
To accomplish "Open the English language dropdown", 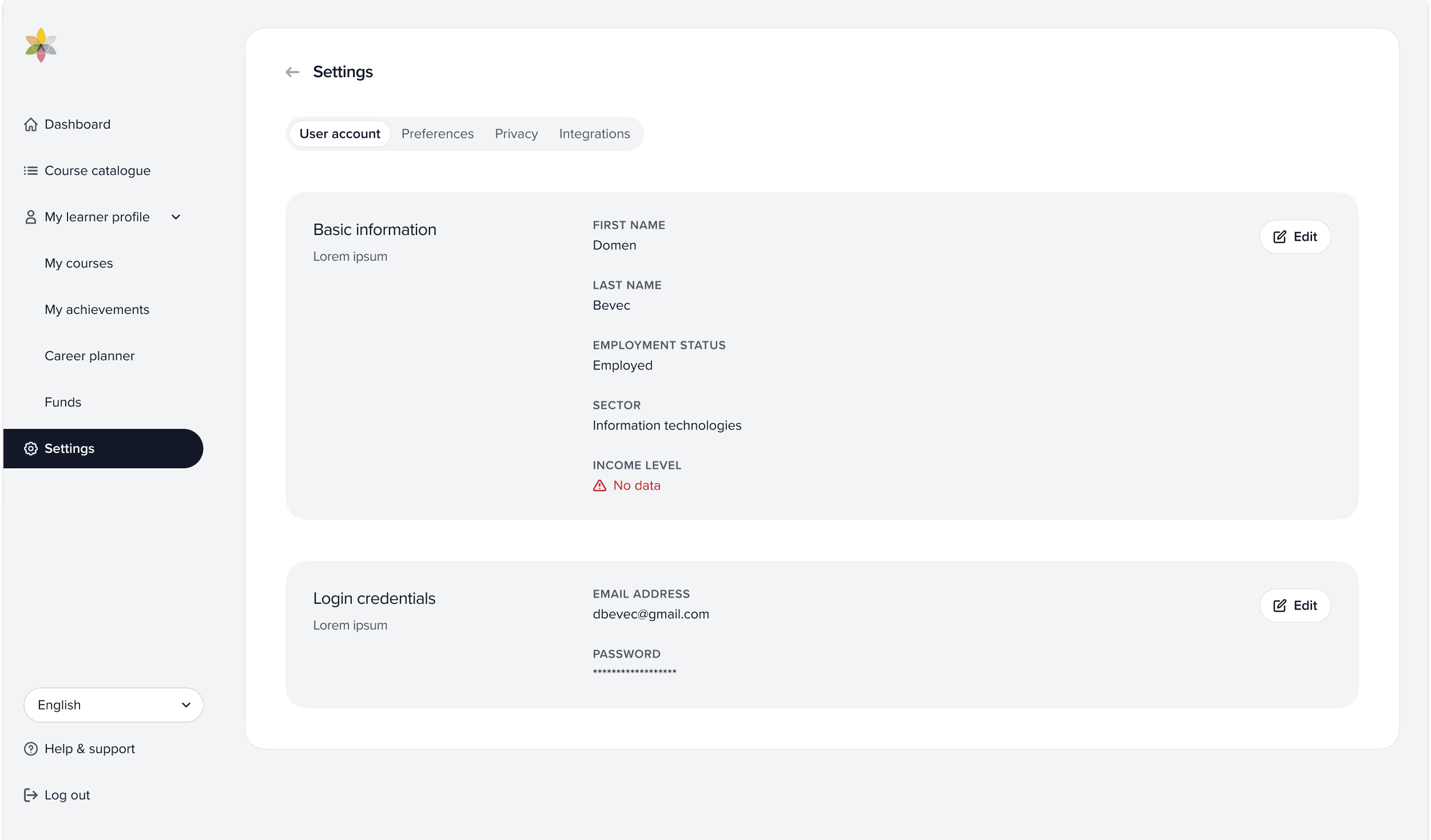I will (x=113, y=704).
